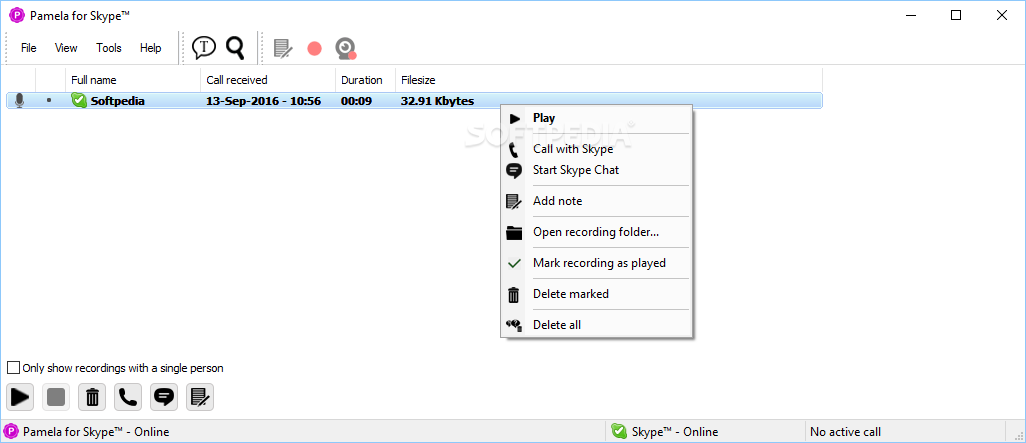Click the bottom grey Stop square button
This screenshot has width=1026, height=443.
click(56, 397)
